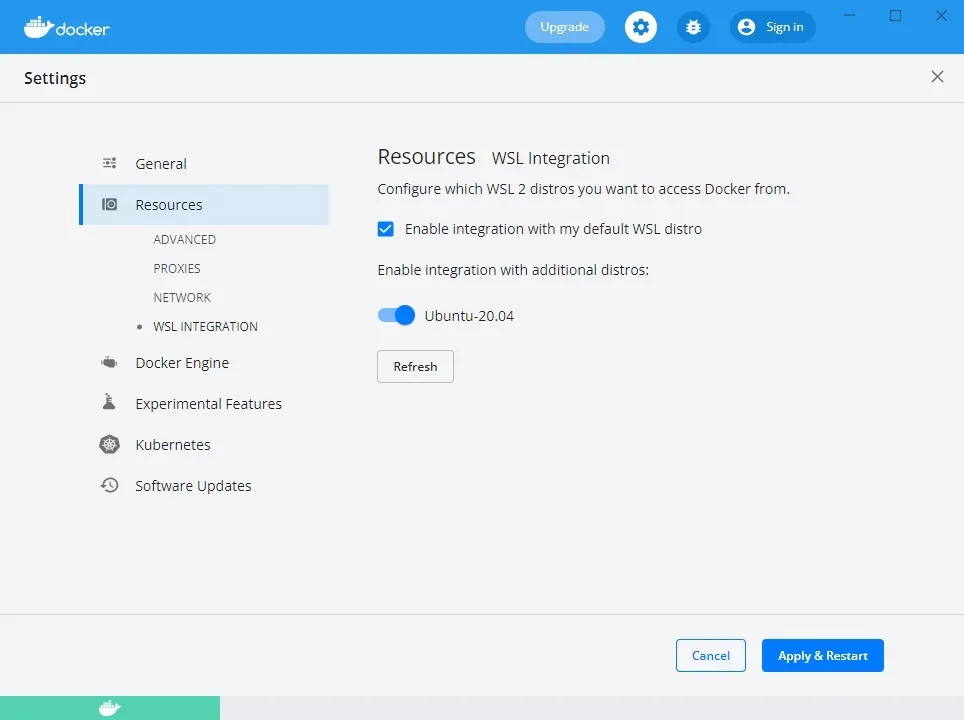964x720 pixels.
Task: Go to the Network subsection
Action: click(182, 297)
